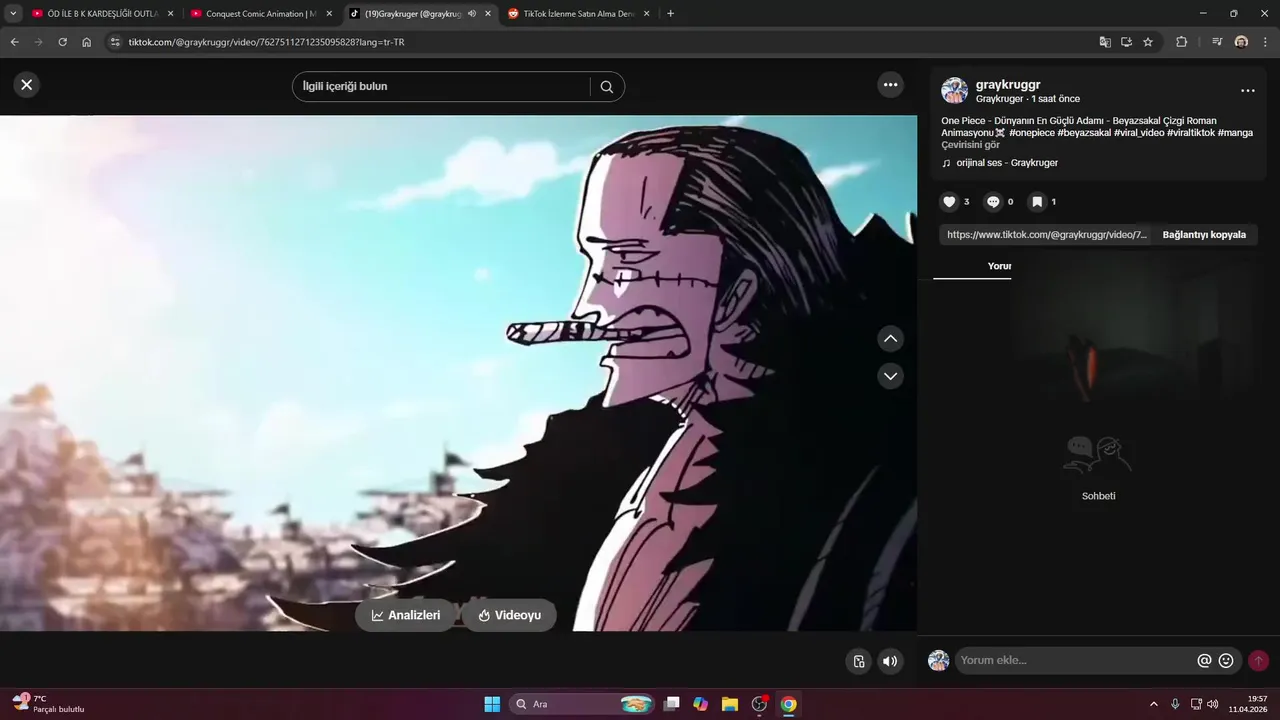Image resolution: width=1280 pixels, height=720 pixels.
Task: View site information icon in address bar
Action: tap(115, 42)
